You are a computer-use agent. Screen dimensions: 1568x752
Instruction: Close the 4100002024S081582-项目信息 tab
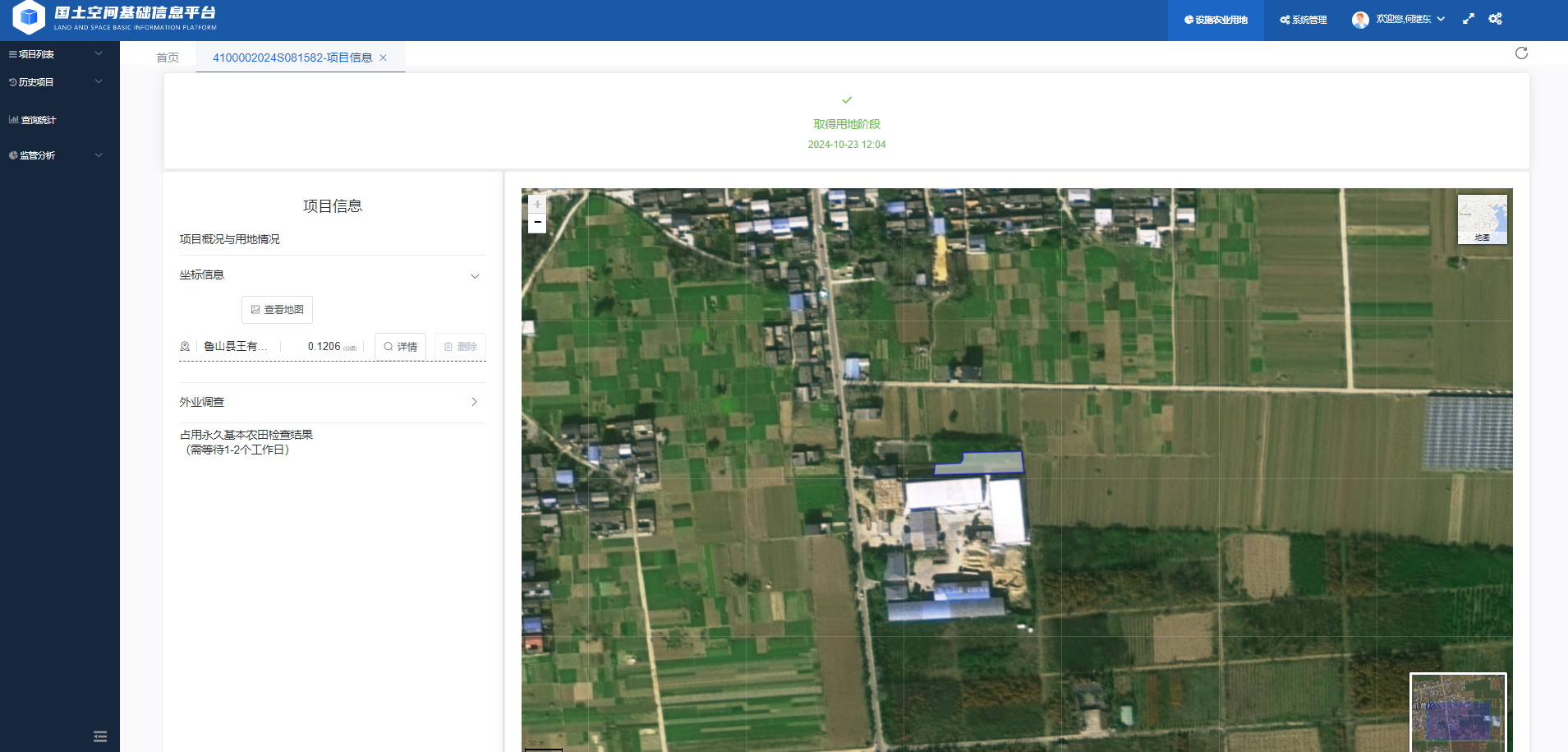[384, 58]
